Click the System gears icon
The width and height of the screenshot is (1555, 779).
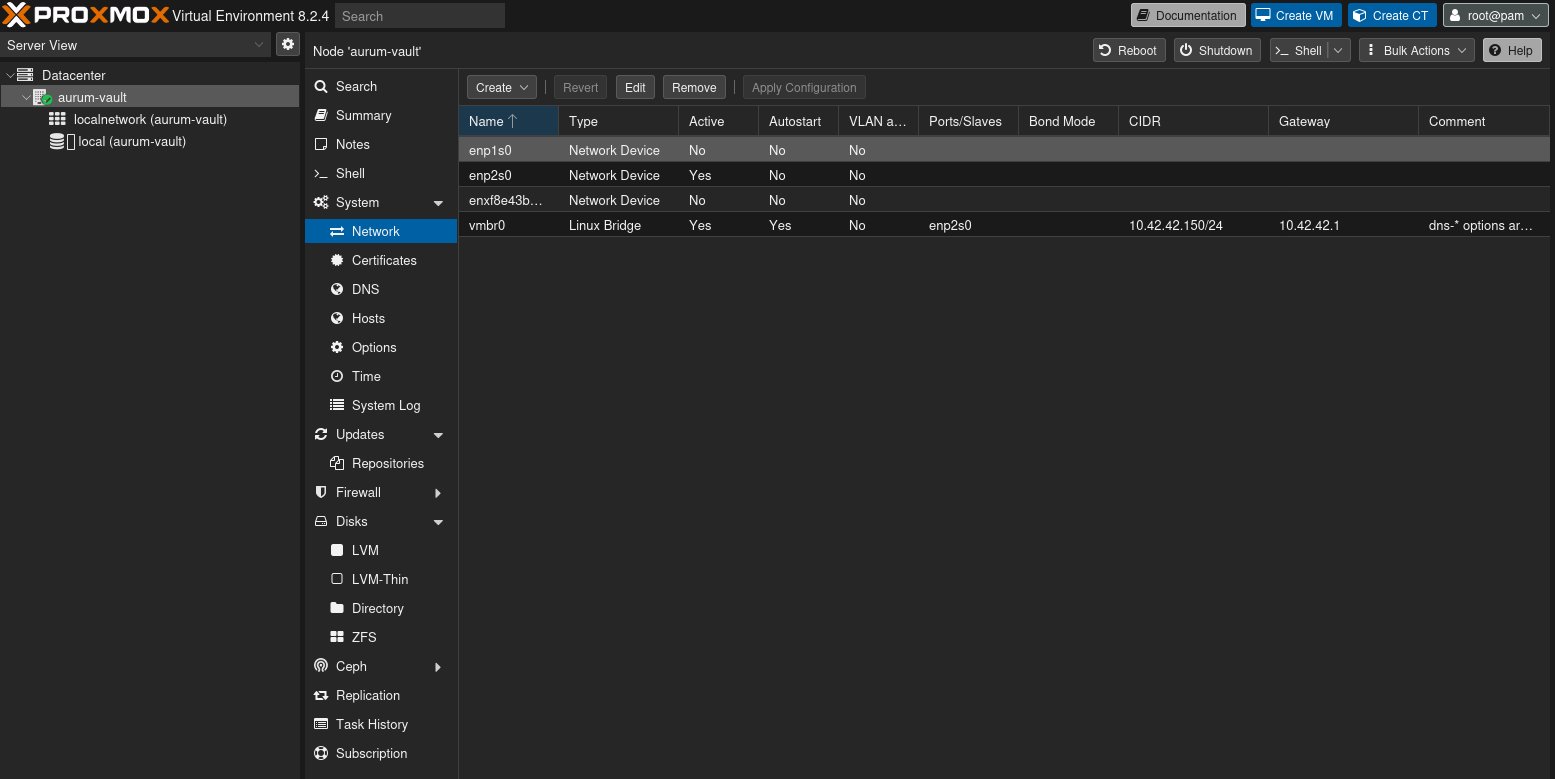(321, 202)
